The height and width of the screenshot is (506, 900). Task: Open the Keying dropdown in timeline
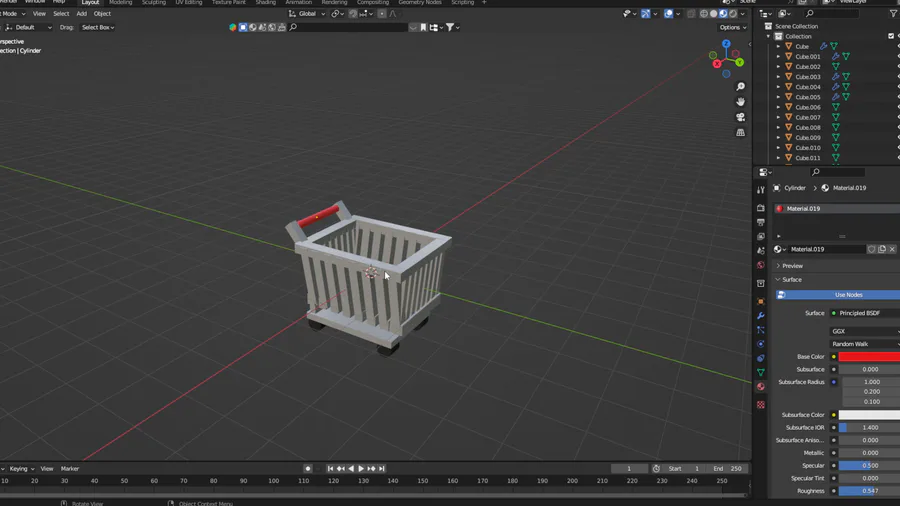[21, 469]
